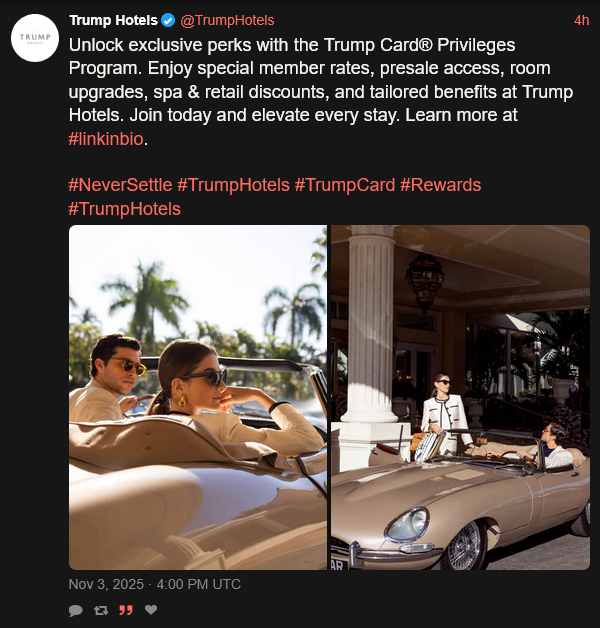
Task: Retweet the Trump Hotels post
Action: click(x=100, y=609)
